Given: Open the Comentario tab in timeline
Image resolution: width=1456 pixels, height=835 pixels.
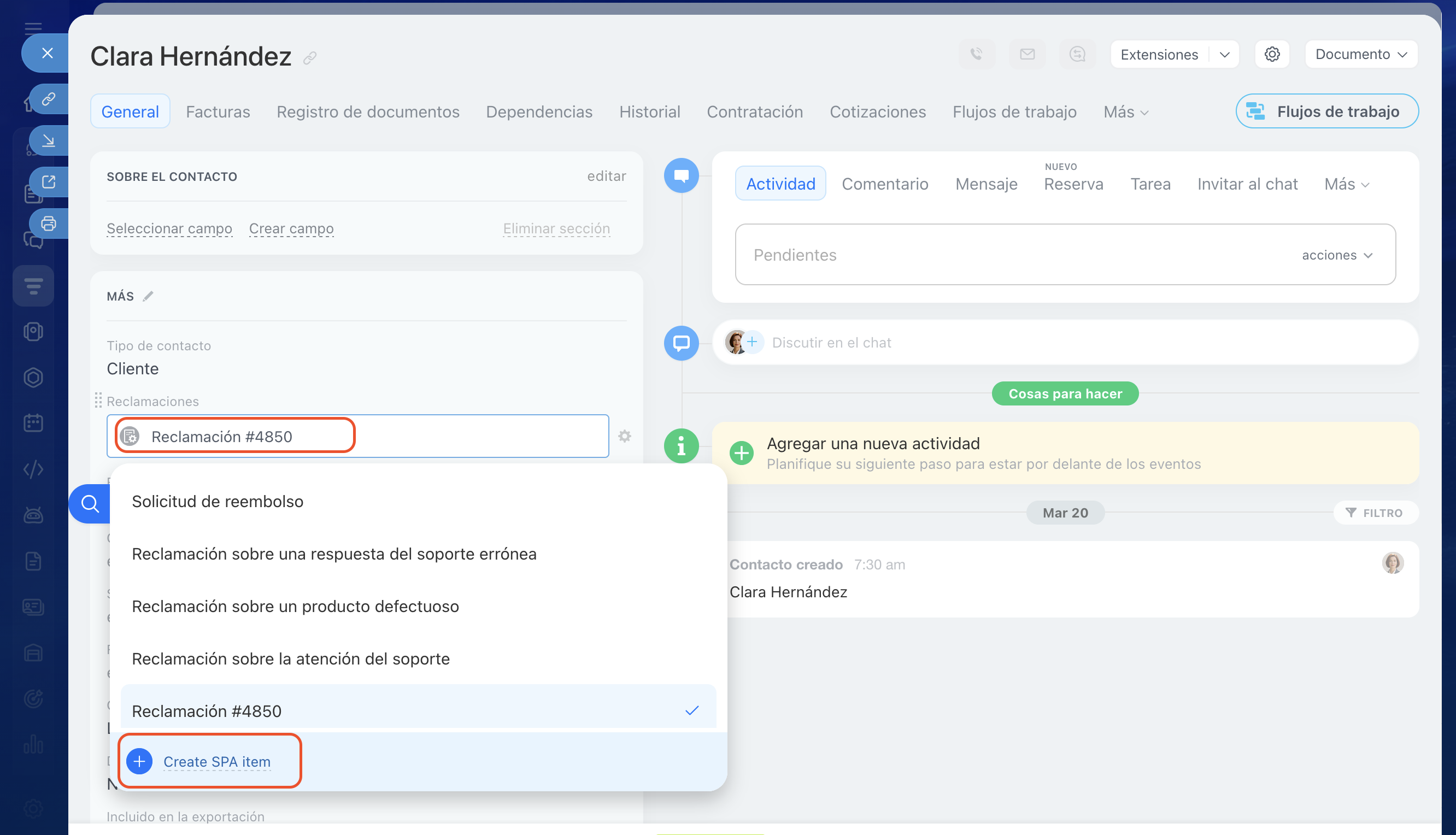Looking at the screenshot, I should [884, 184].
